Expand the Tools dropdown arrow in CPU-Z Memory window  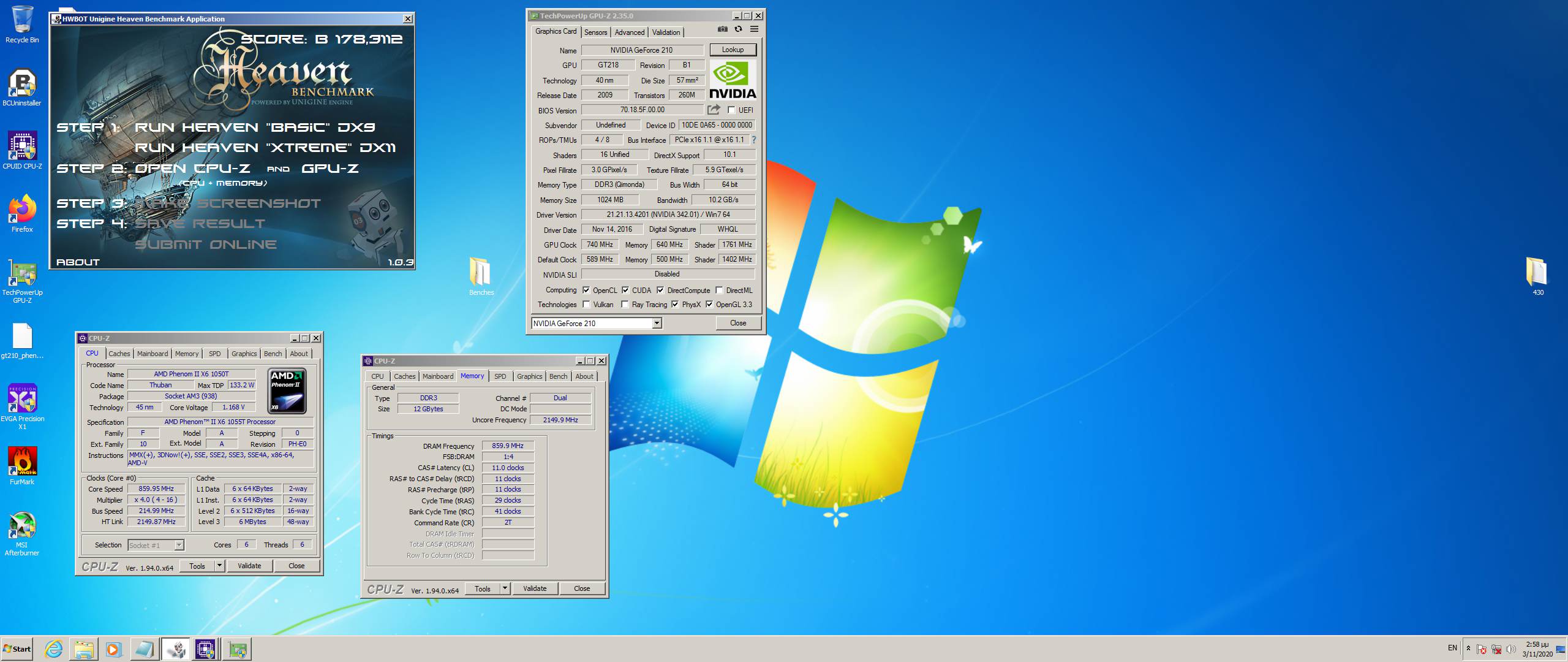(x=505, y=588)
